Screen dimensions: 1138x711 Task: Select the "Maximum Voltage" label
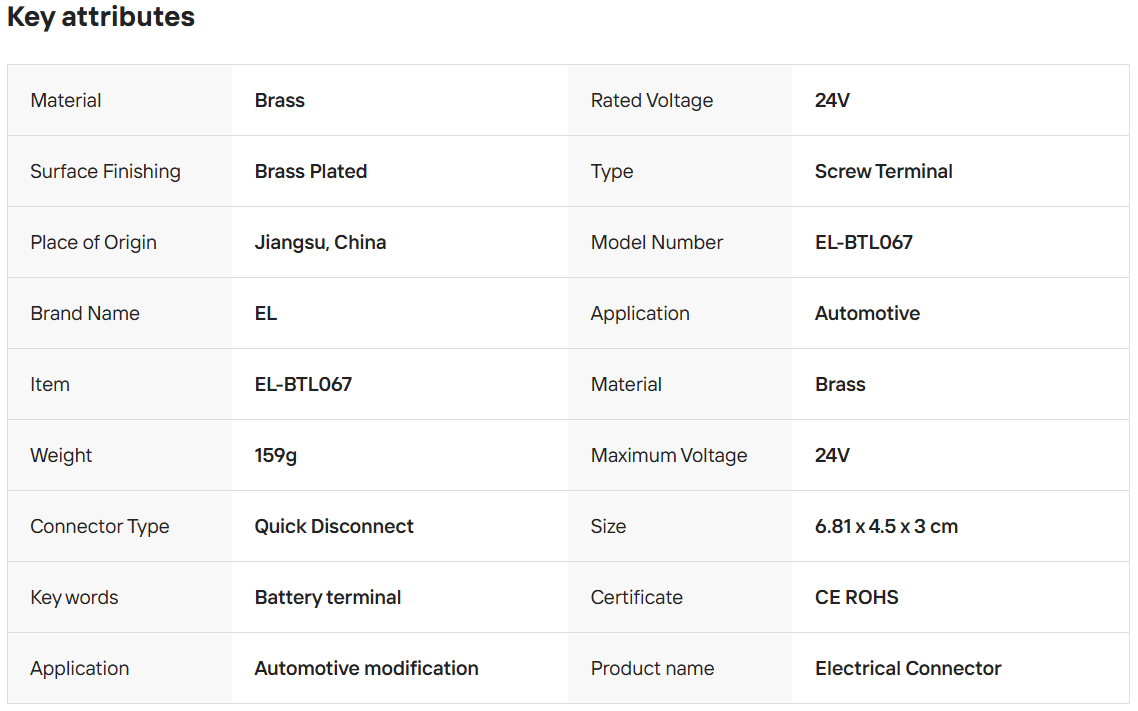click(x=669, y=455)
